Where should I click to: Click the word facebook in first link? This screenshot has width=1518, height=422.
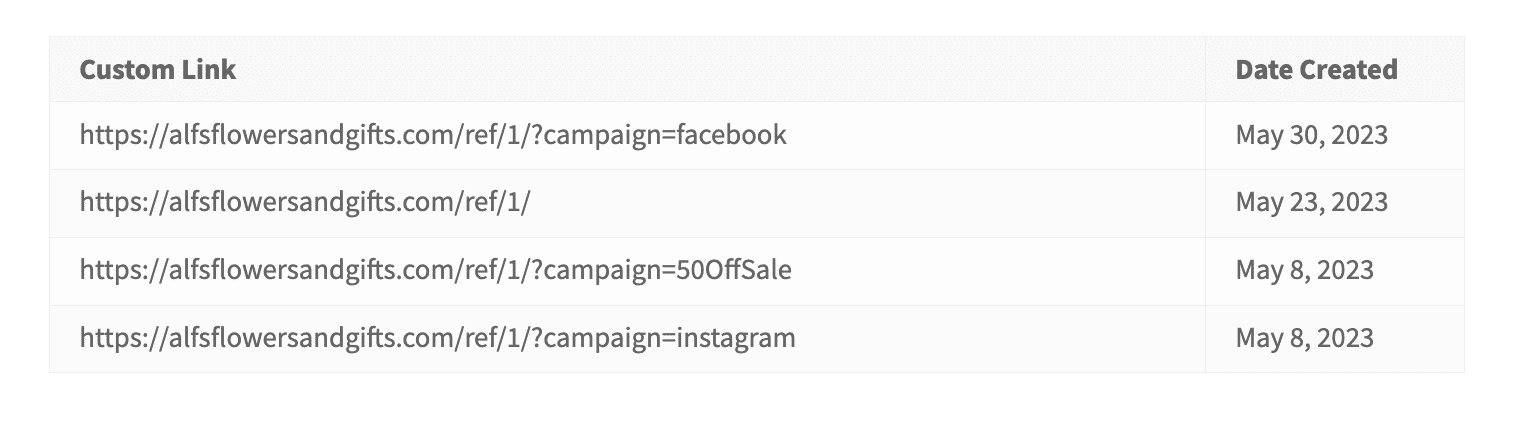[x=732, y=135]
